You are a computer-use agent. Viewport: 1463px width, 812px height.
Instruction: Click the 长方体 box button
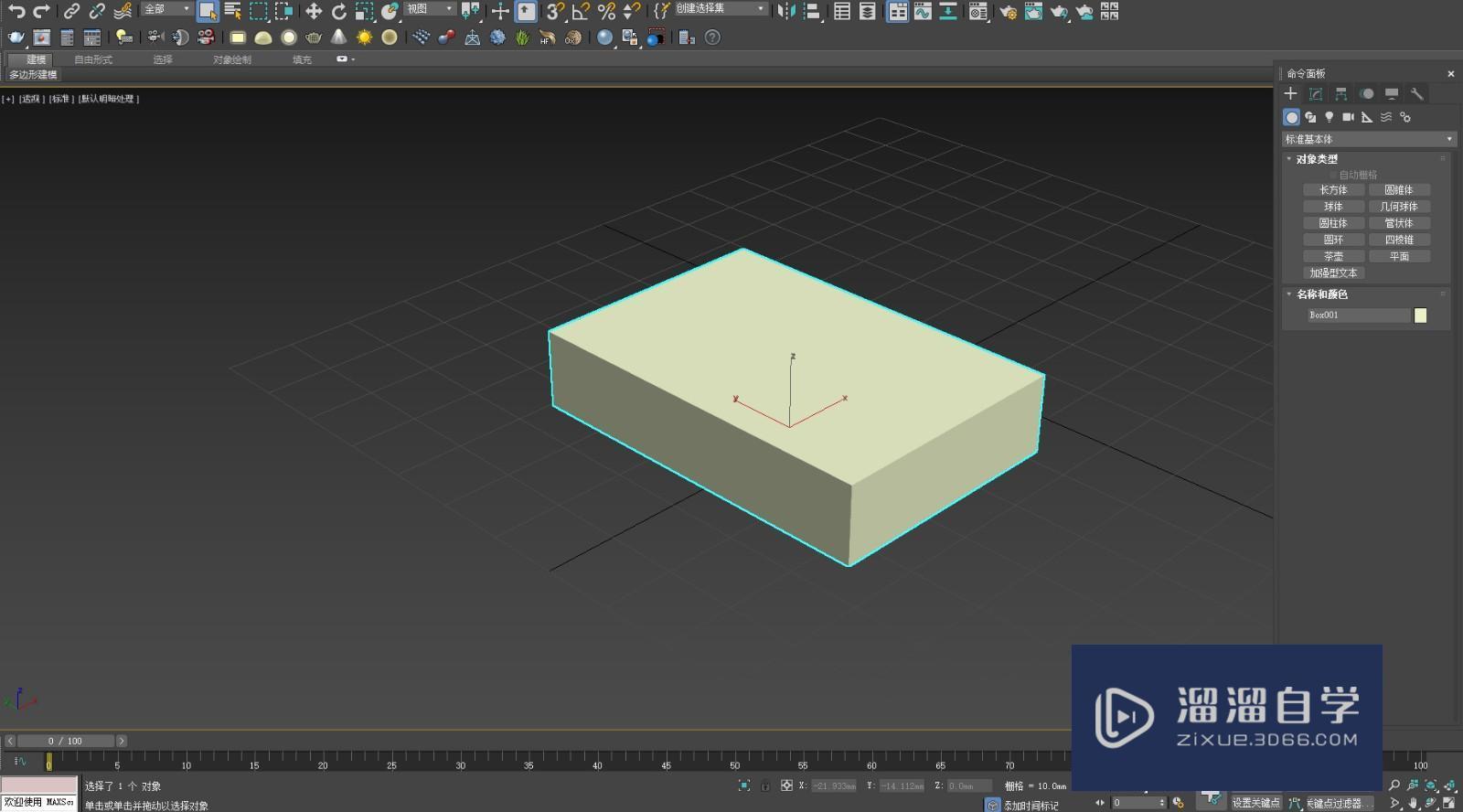(x=1333, y=189)
